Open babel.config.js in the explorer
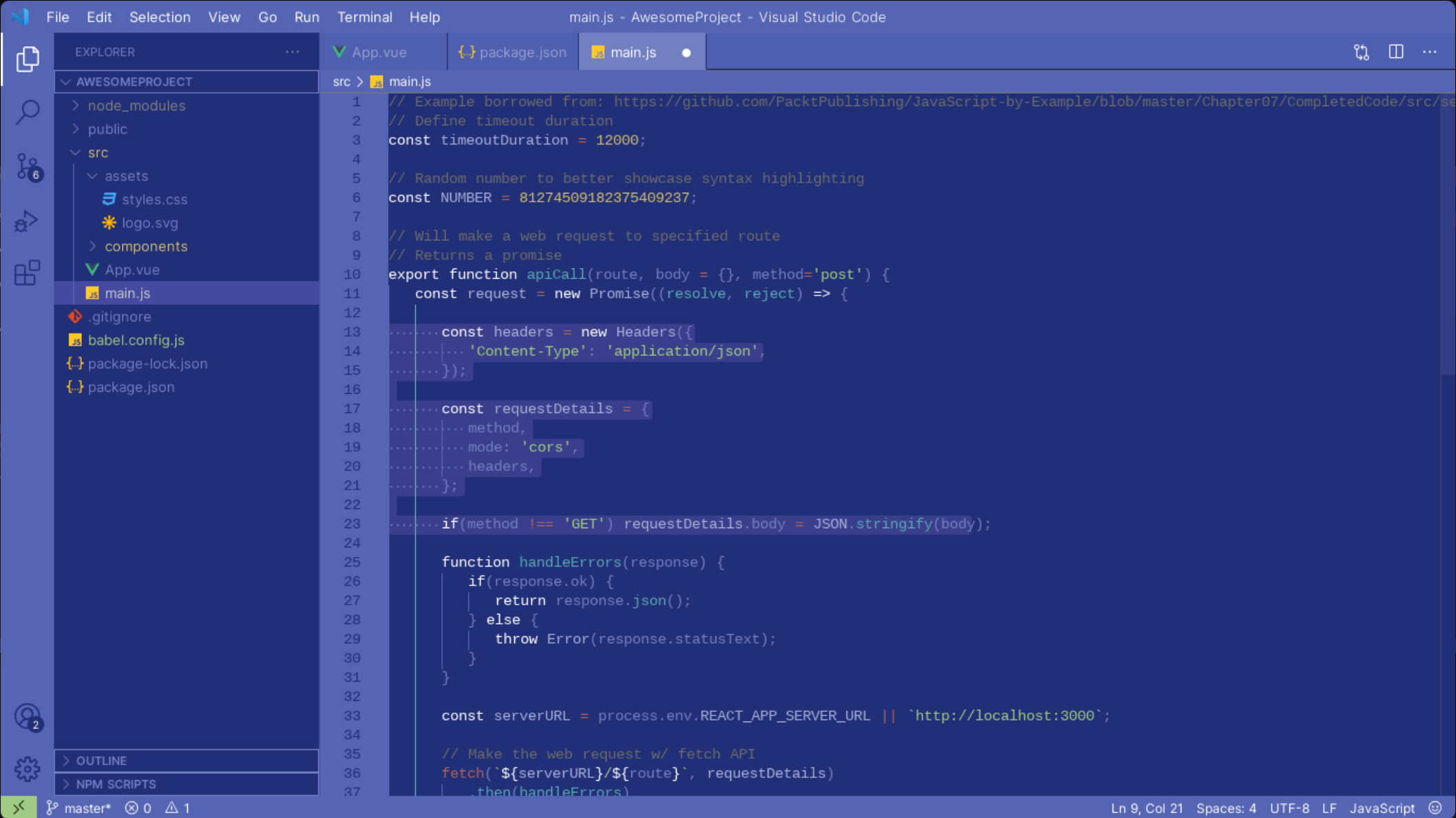The width and height of the screenshot is (1456, 818). tap(136, 340)
